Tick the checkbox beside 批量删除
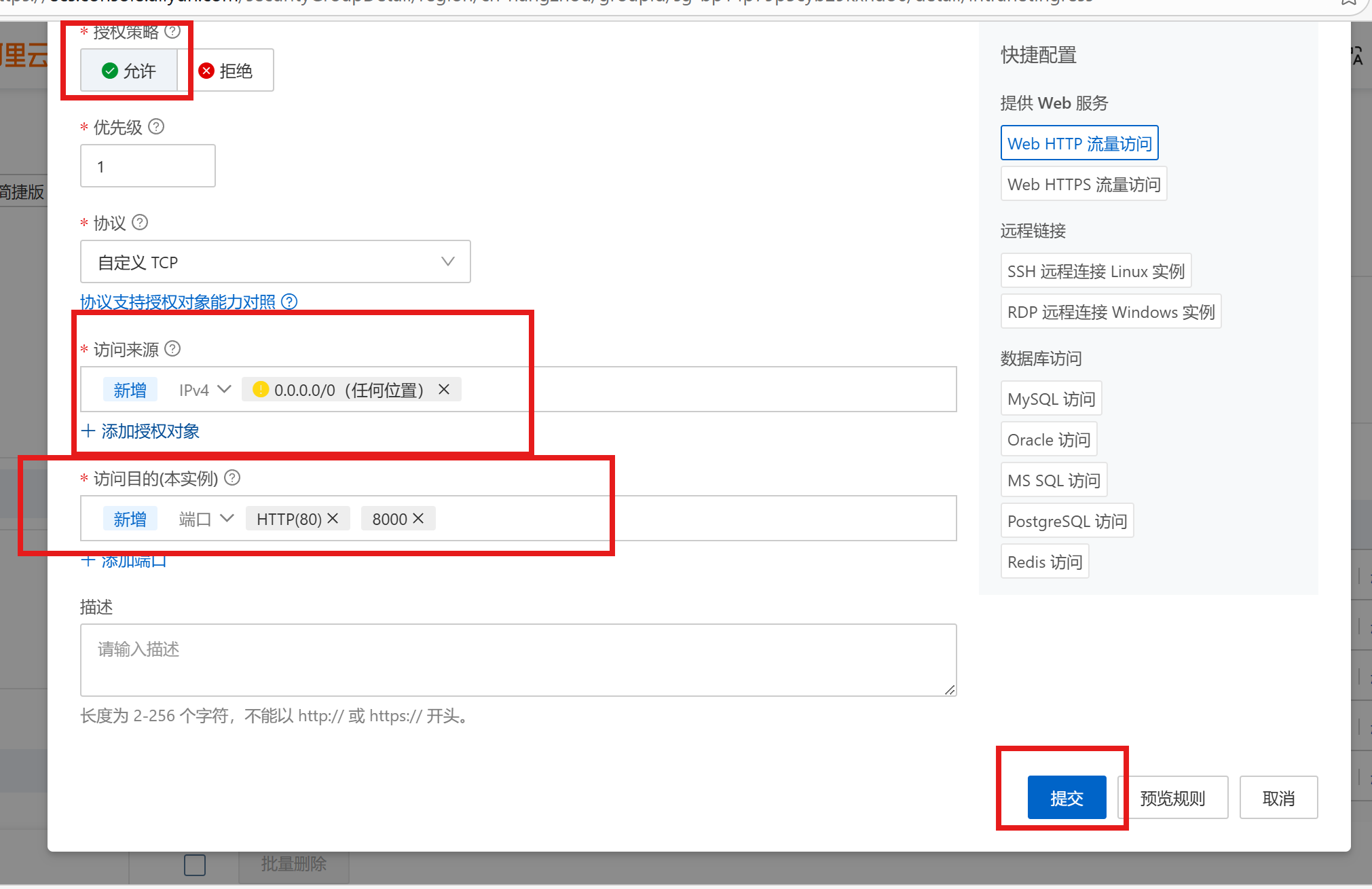The height and width of the screenshot is (889, 1372). [195, 865]
